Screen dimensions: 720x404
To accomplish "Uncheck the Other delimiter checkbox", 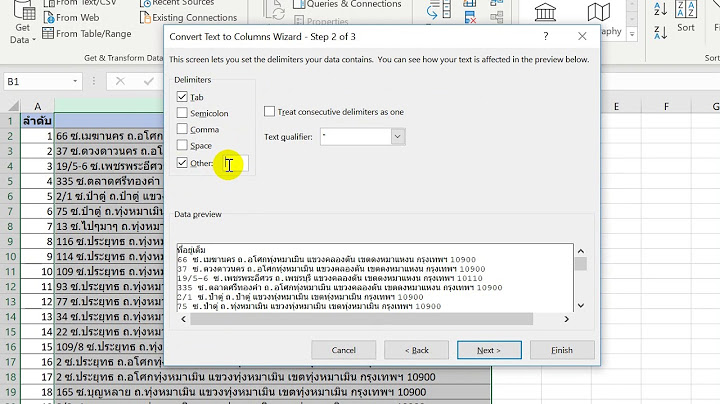I will coord(182,163).
